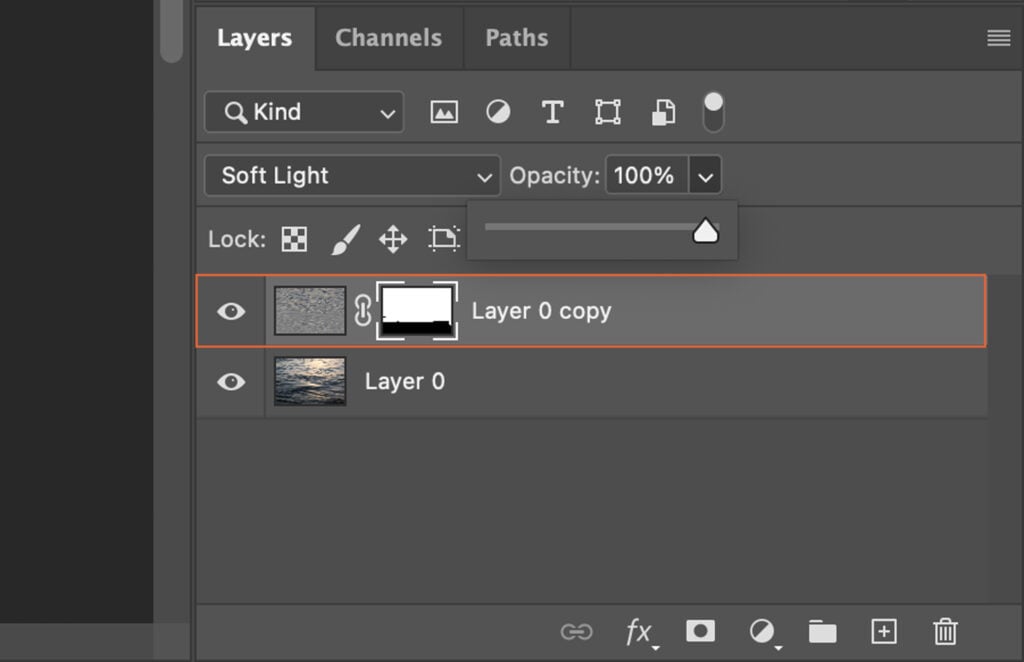Create a new adjustment layer
This screenshot has height=662, width=1024.
761,631
